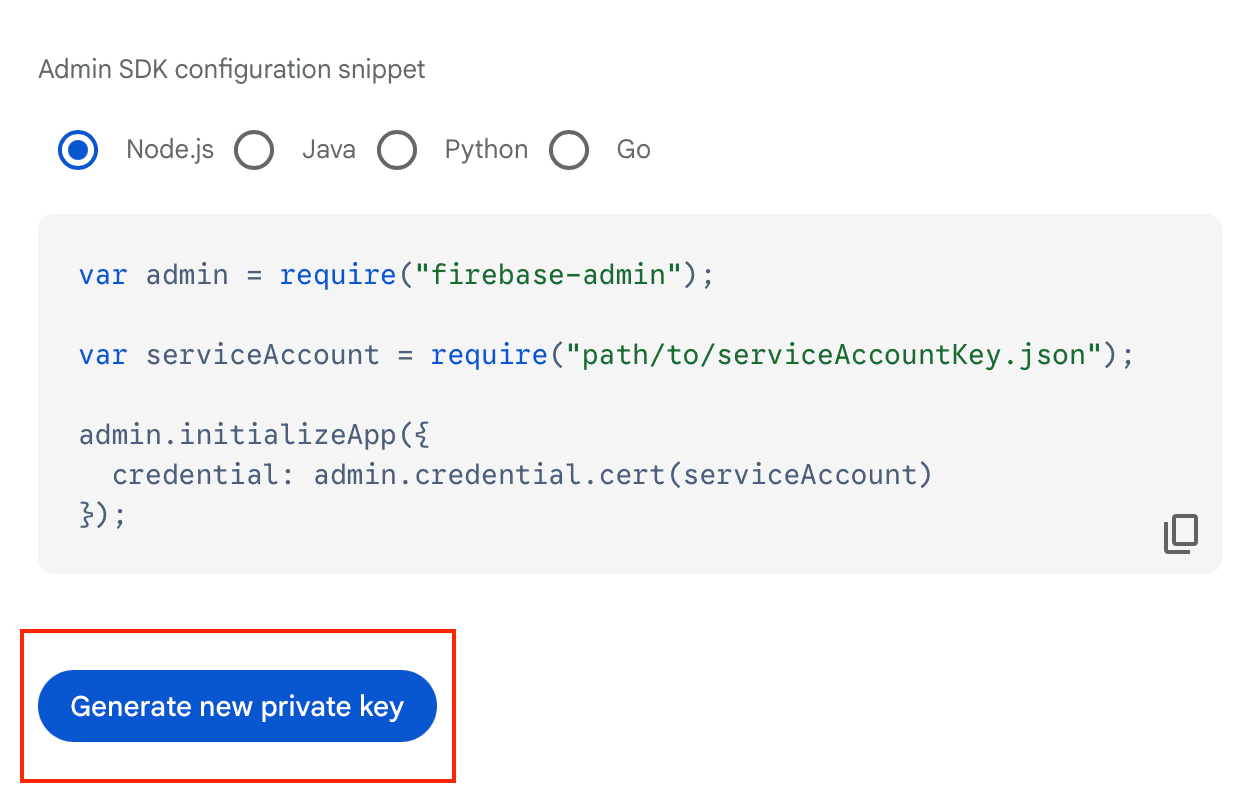This screenshot has width=1248, height=802.
Task: Select the Java radio button
Action: click(254, 150)
